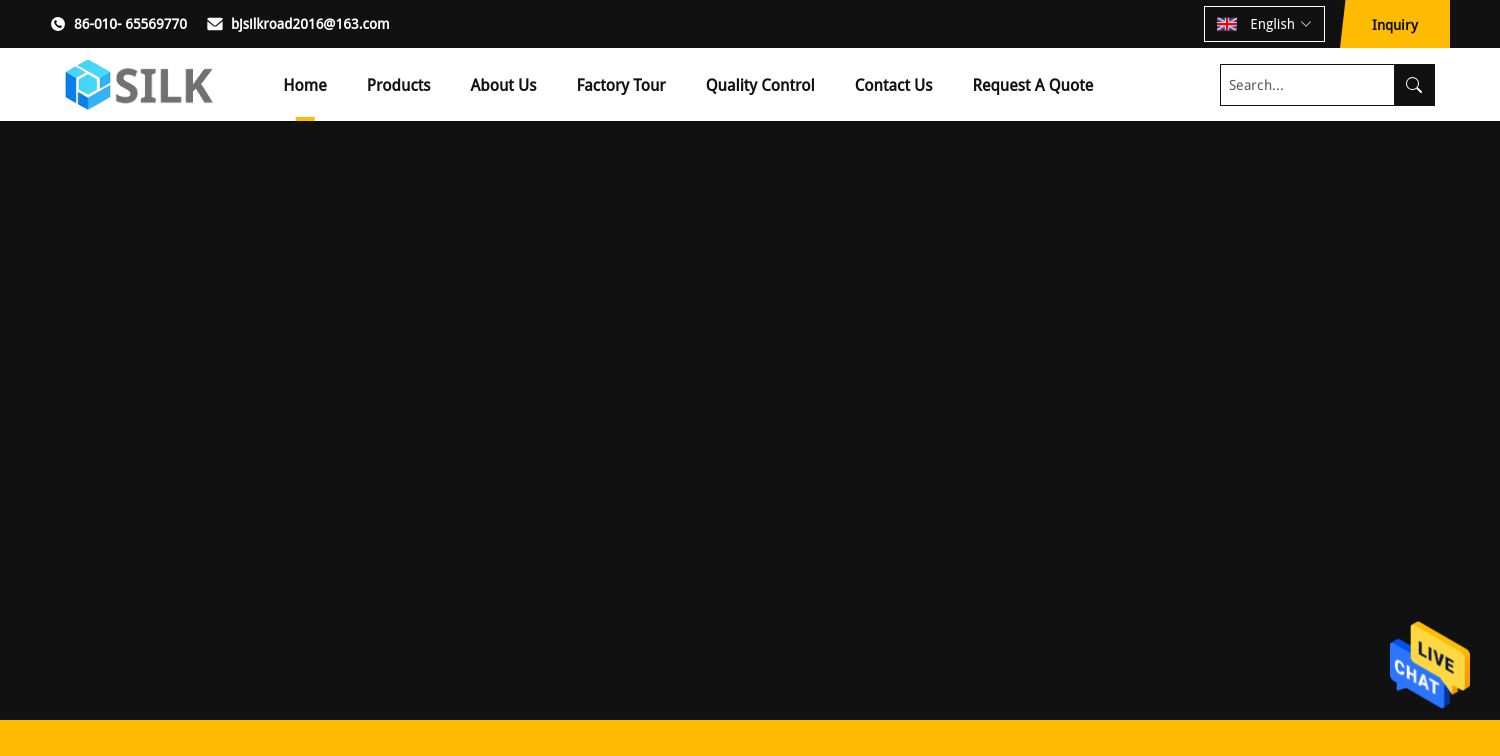Open the Products menu
Screen dimensions: 1500x756
[398, 85]
